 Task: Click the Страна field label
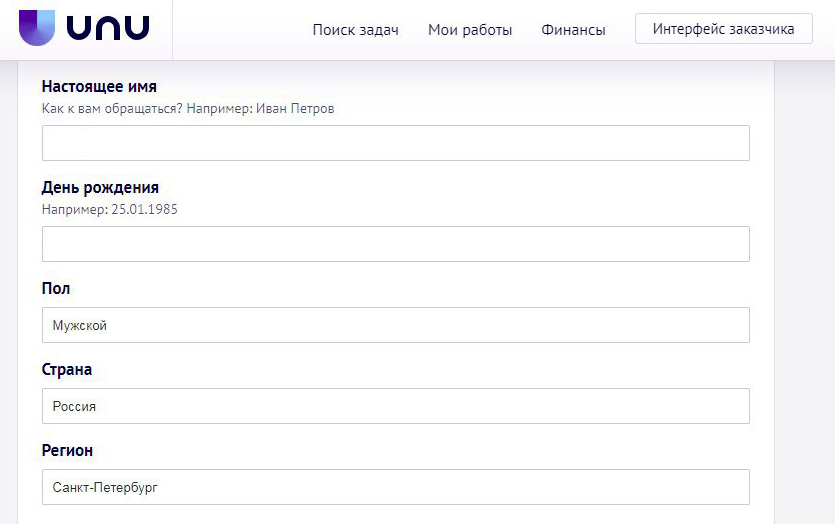[67, 370]
